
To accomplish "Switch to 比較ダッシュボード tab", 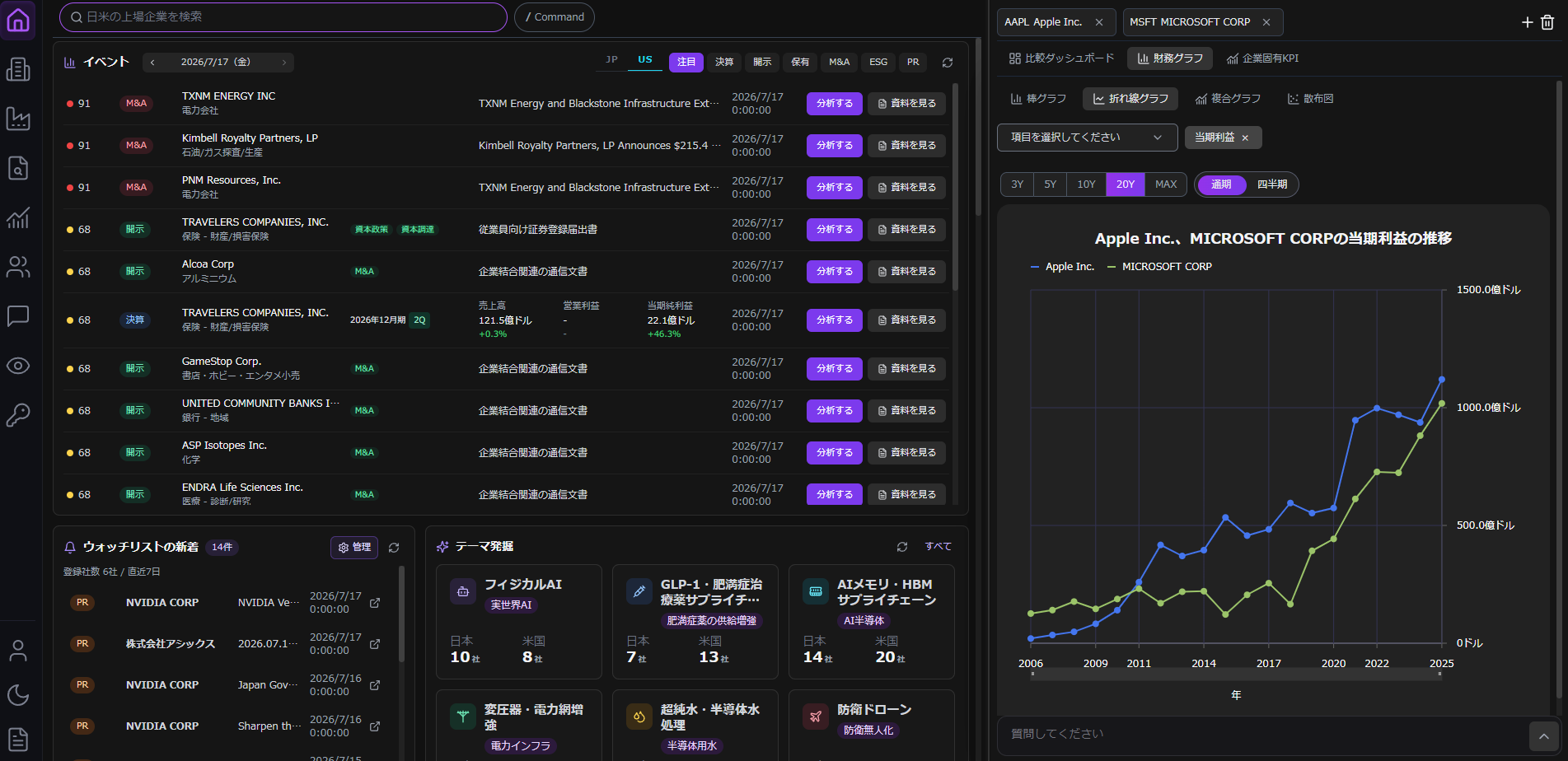I will (1061, 58).
